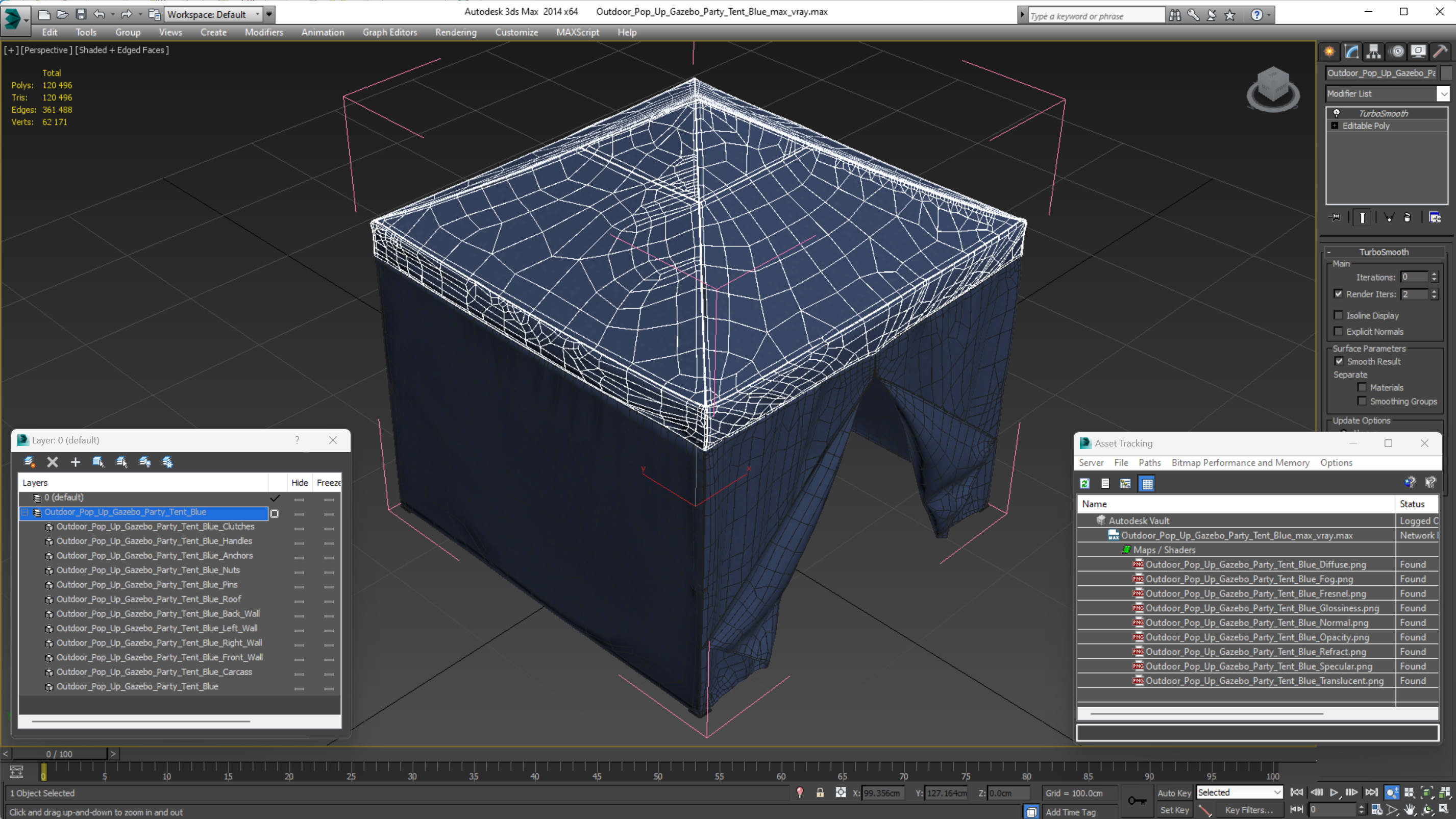Click the Key Filters button
Viewport: 1456px width, 819px height.
coord(1249,810)
